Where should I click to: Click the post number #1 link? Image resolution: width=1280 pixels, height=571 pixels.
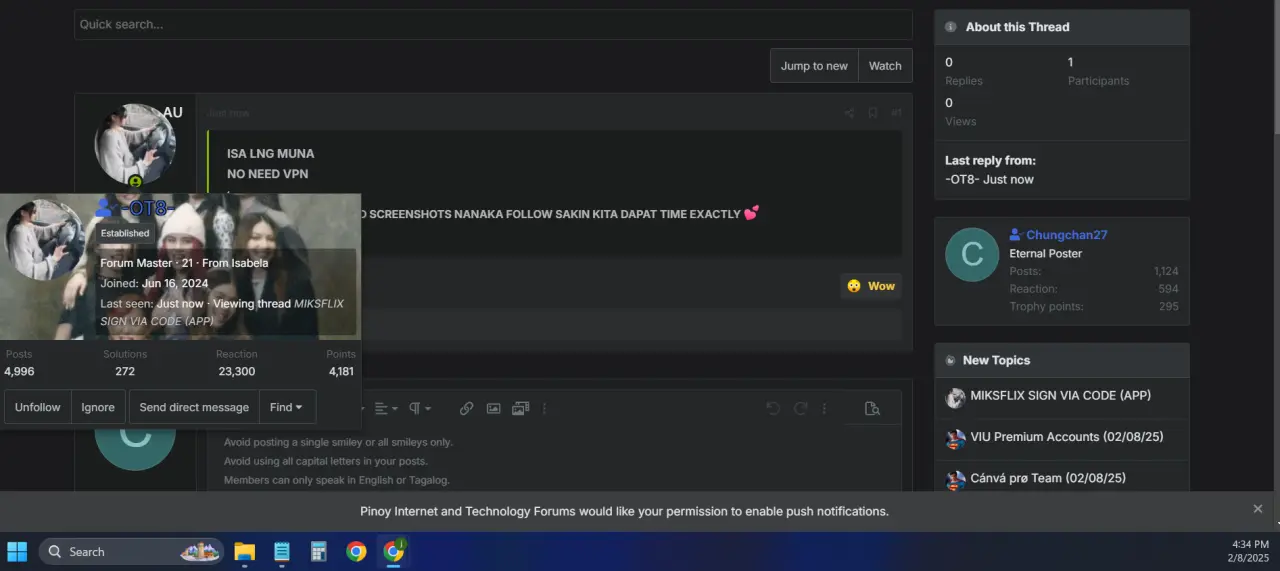(896, 113)
